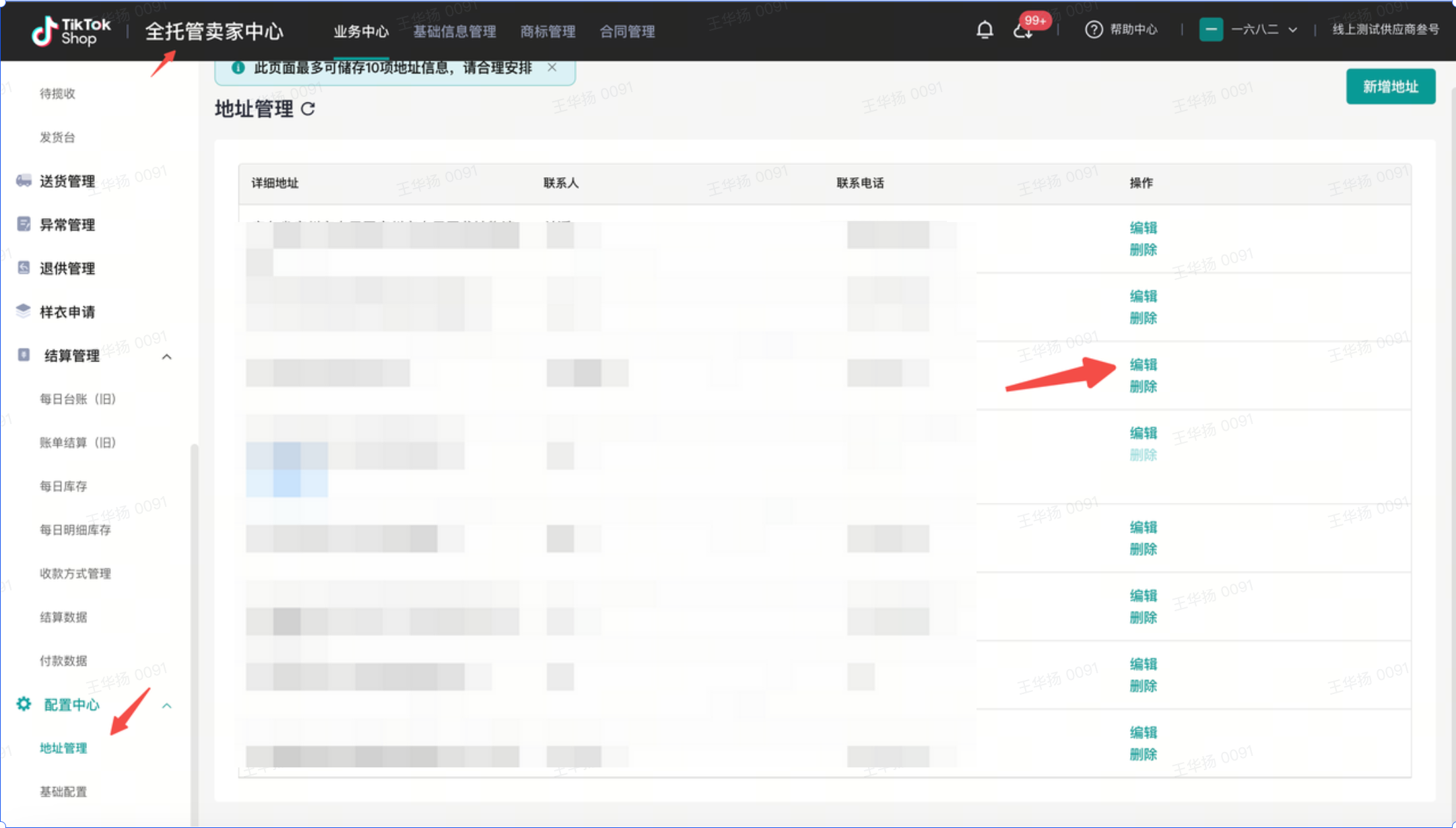Open 退供管理 in the sidebar

pyautogui.click(x=67, y=269)
